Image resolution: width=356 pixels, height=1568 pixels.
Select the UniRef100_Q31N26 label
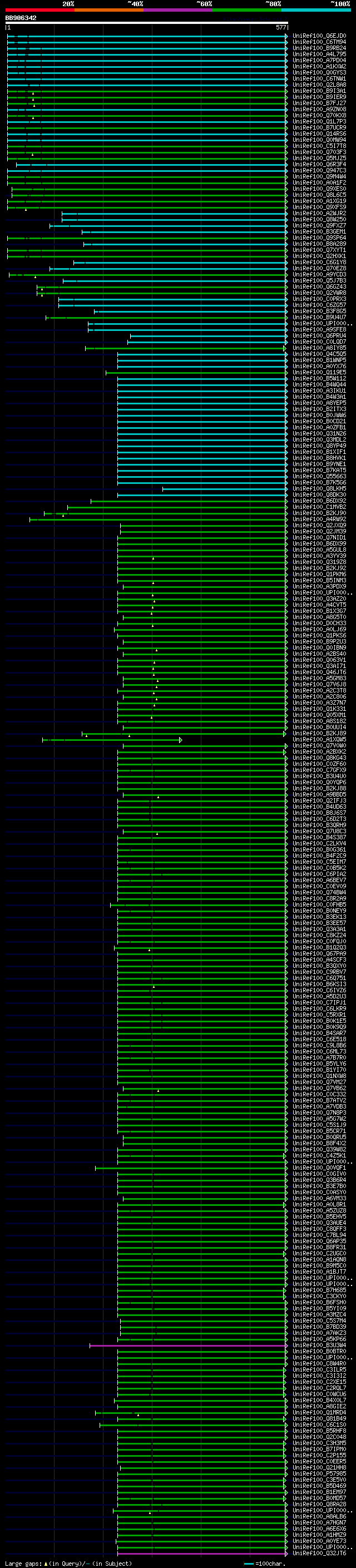point(319,433)
